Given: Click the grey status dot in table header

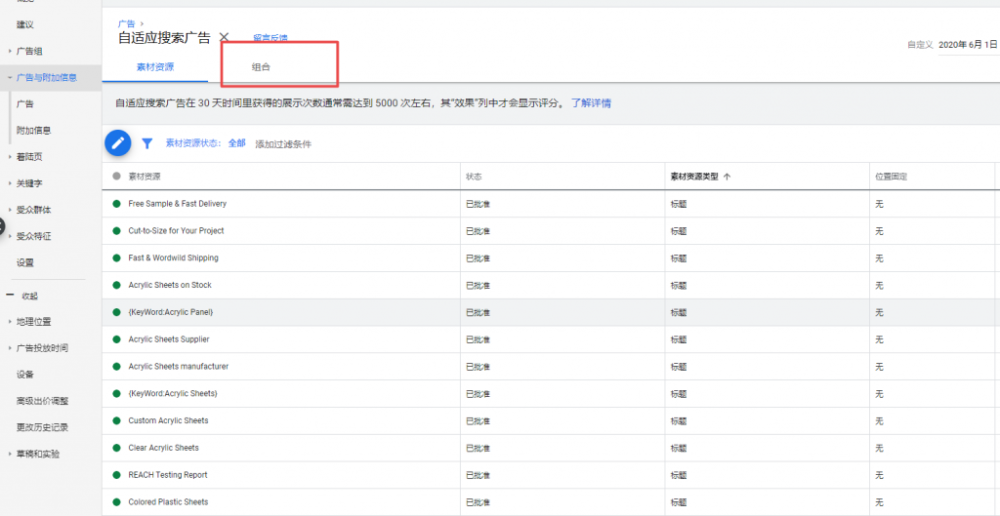Looking at the screenshot, I should click(117, 176).
